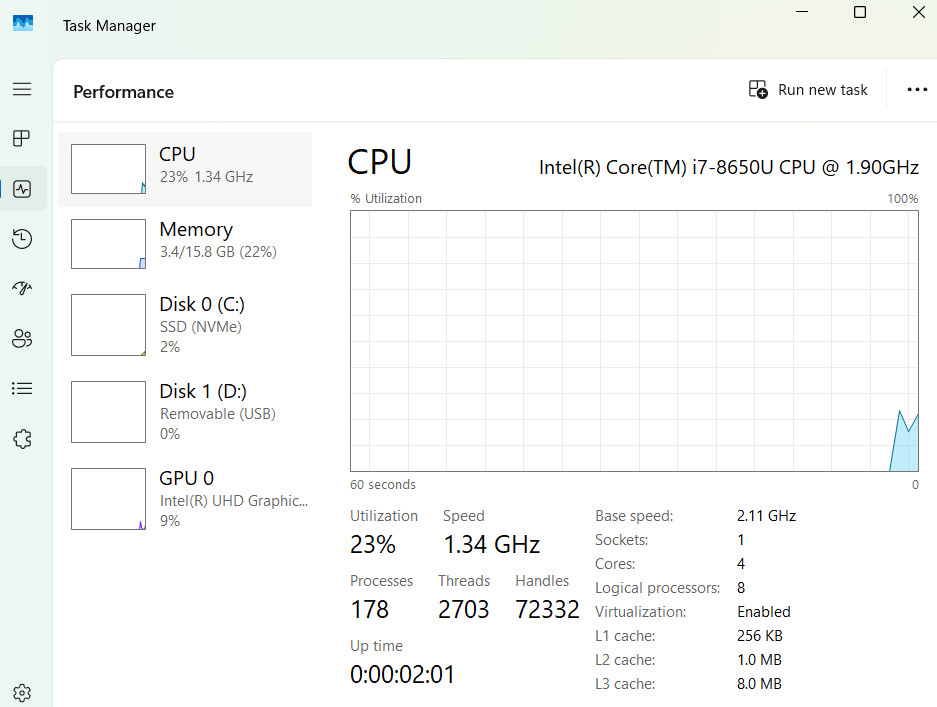Viewport: 937px width, 707px height.
Task: Click the L3 cache 8.0 MB value
Action: pos(759,684)
